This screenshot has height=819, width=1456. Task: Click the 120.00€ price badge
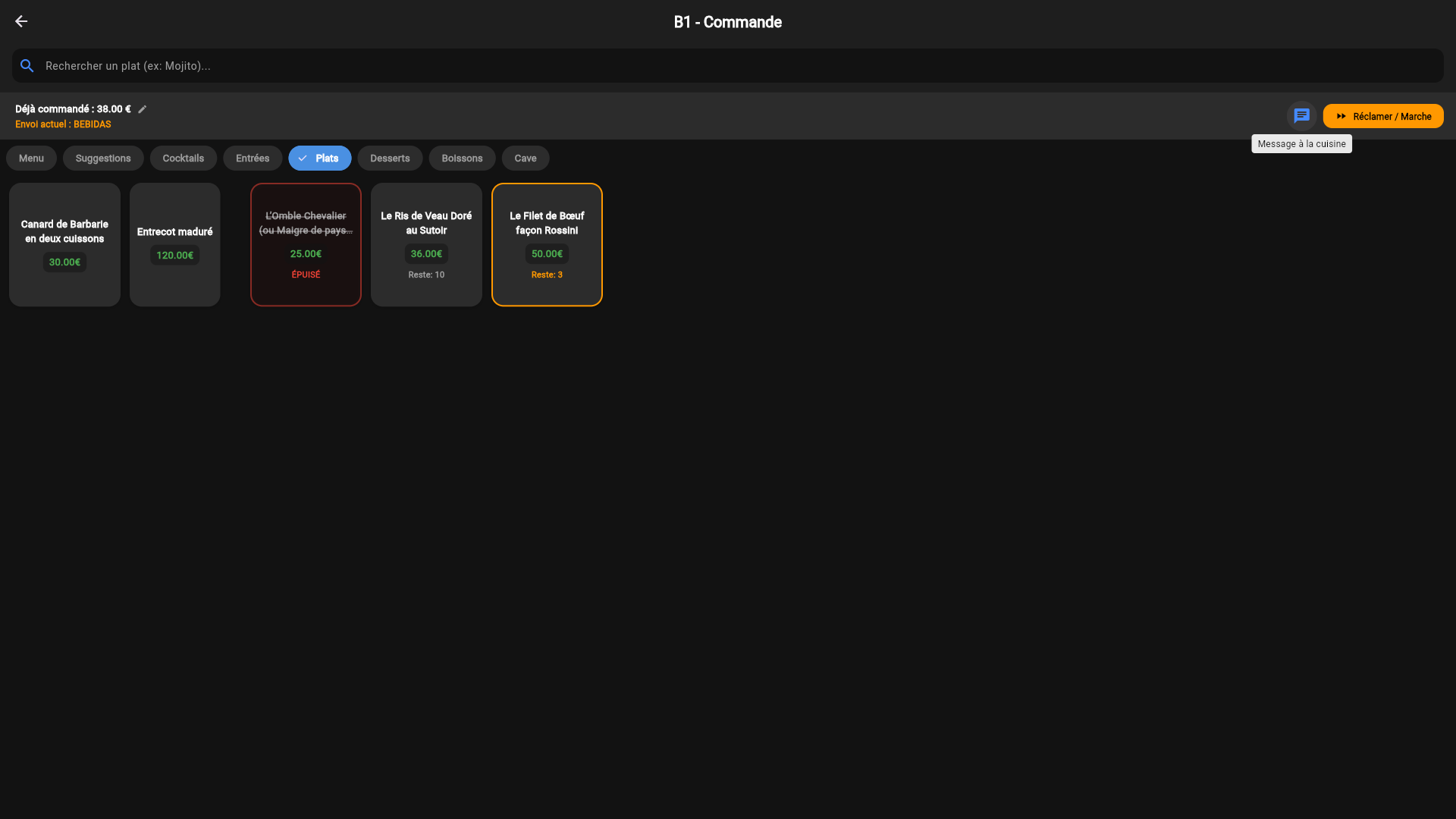pyautogui.click(x=174, y=256)
